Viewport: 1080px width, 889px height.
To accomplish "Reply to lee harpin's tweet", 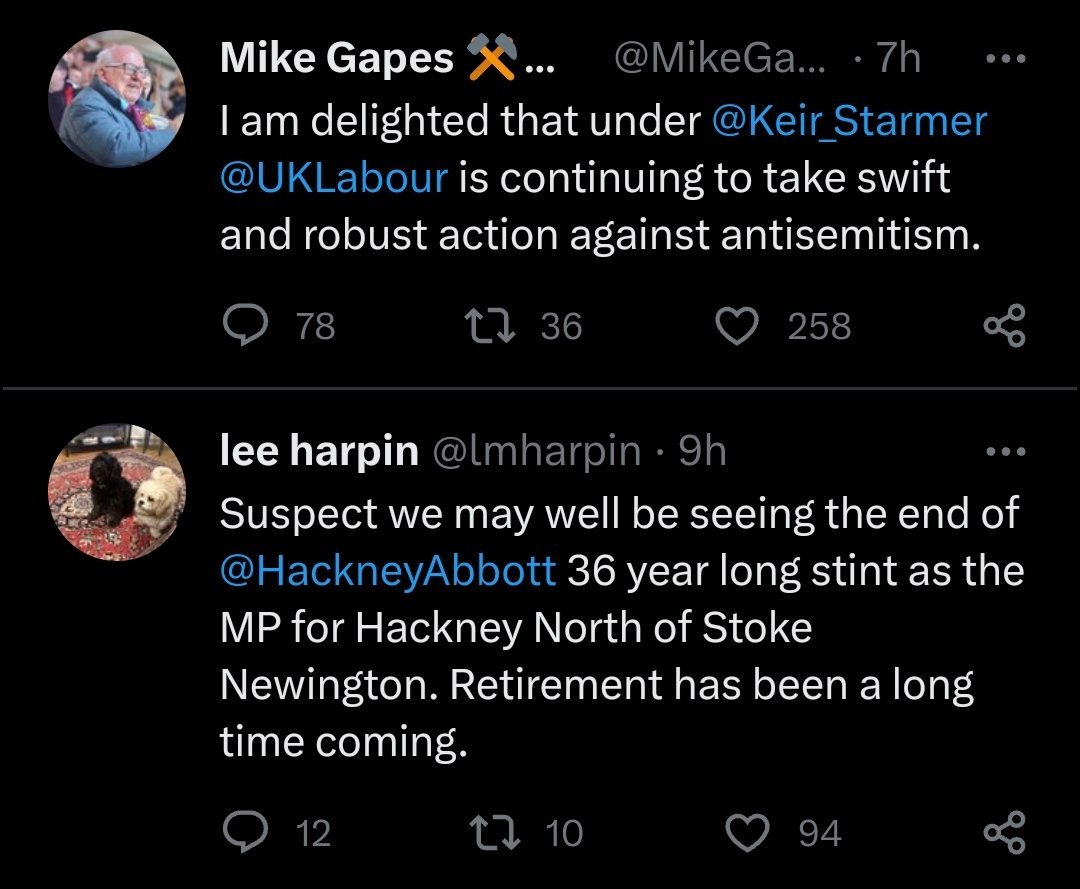I will click(x=241, y=833).
